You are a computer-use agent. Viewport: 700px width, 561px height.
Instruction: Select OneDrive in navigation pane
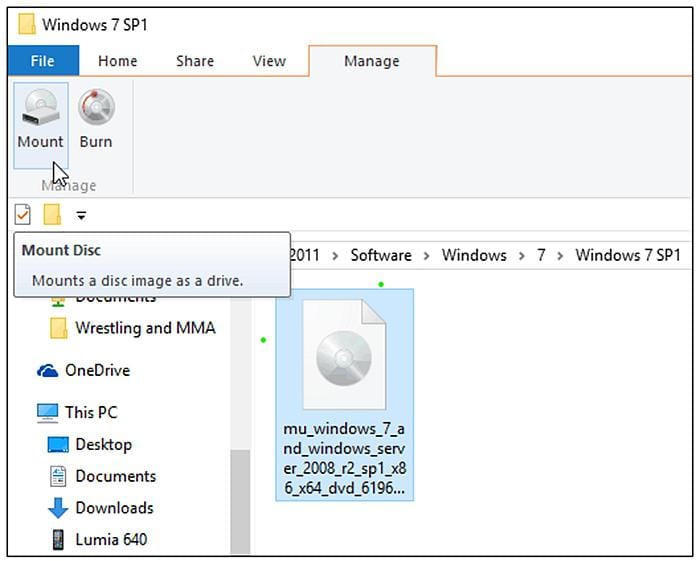(97, 370)
